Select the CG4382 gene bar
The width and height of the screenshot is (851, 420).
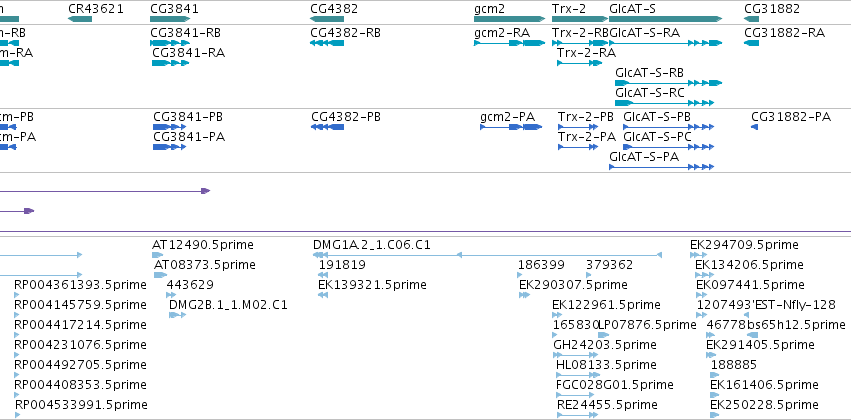pyautogui.click(x=327, y=19)
